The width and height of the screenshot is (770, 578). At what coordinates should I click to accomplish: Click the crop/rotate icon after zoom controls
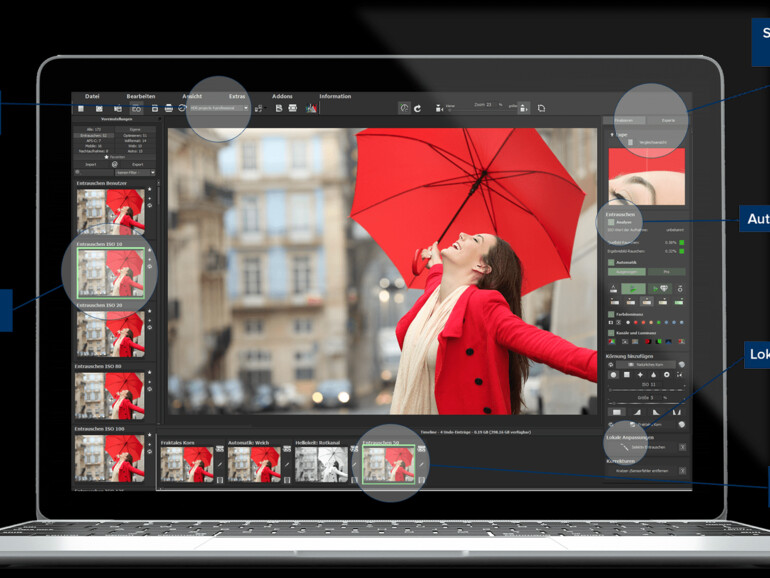(541, 108)
